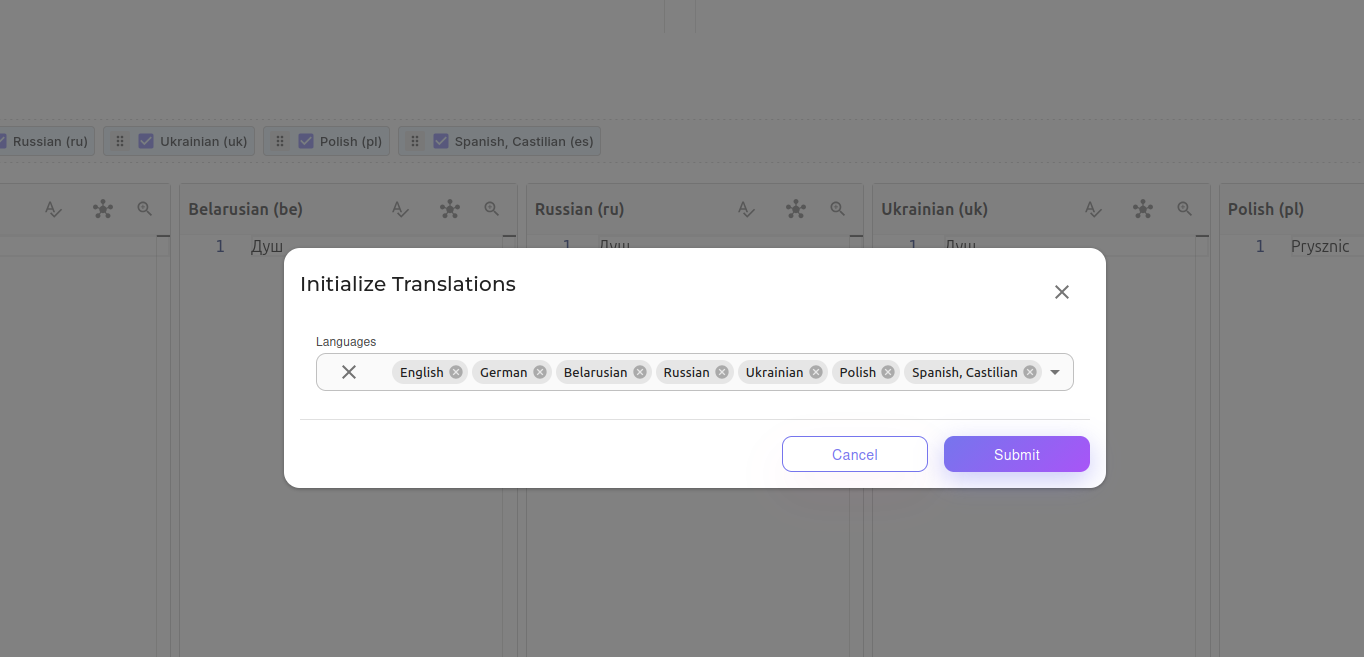The height and width of the screenshot is (657, 1364).
Task: Click the Ukrainian (uk) column title
Action: (934, 209)
